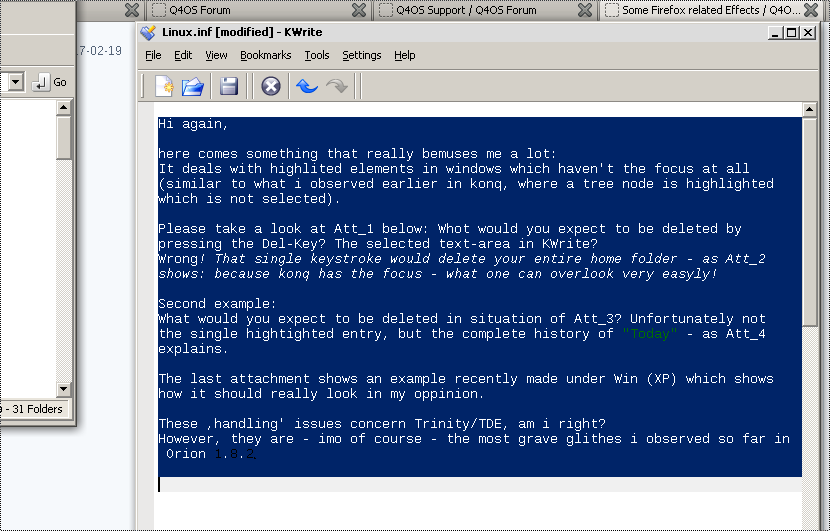Viewport: 830px width, 531px height.
Task: Click the empty line below selected text
Action: tap(480, 484)
